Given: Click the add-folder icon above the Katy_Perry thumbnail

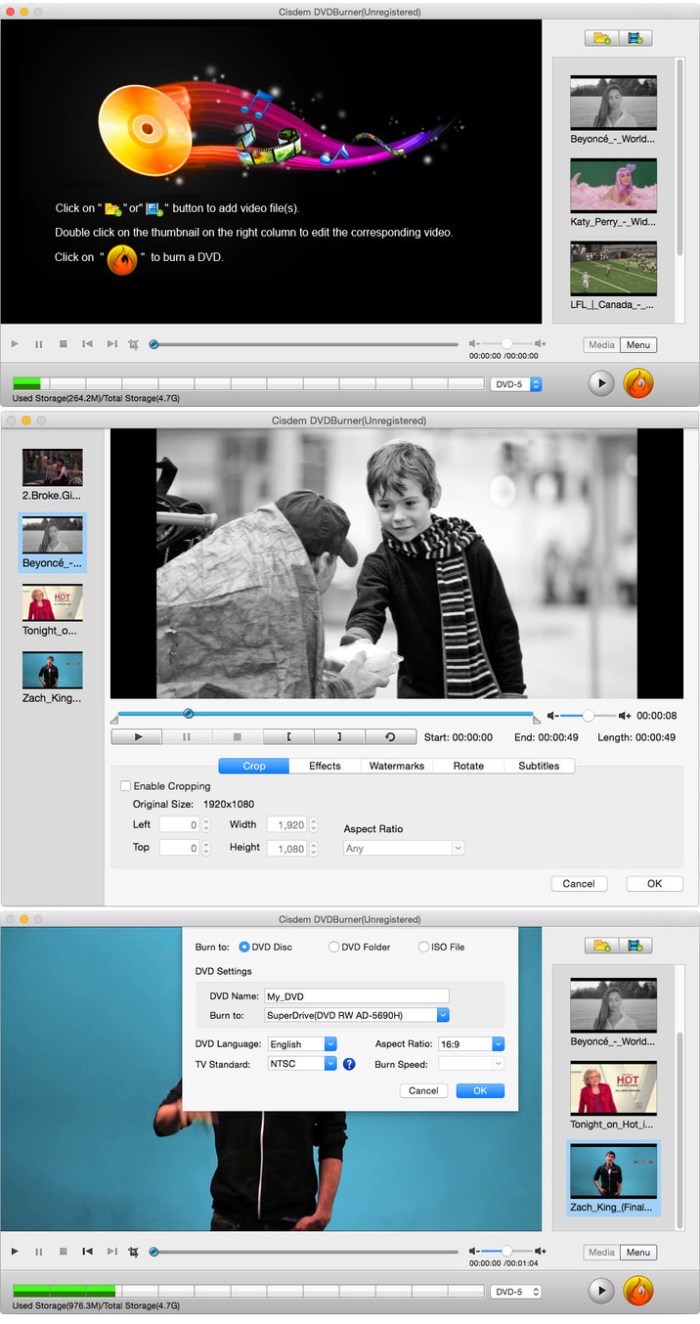Looking at the screenshot, I should [602, 38].
